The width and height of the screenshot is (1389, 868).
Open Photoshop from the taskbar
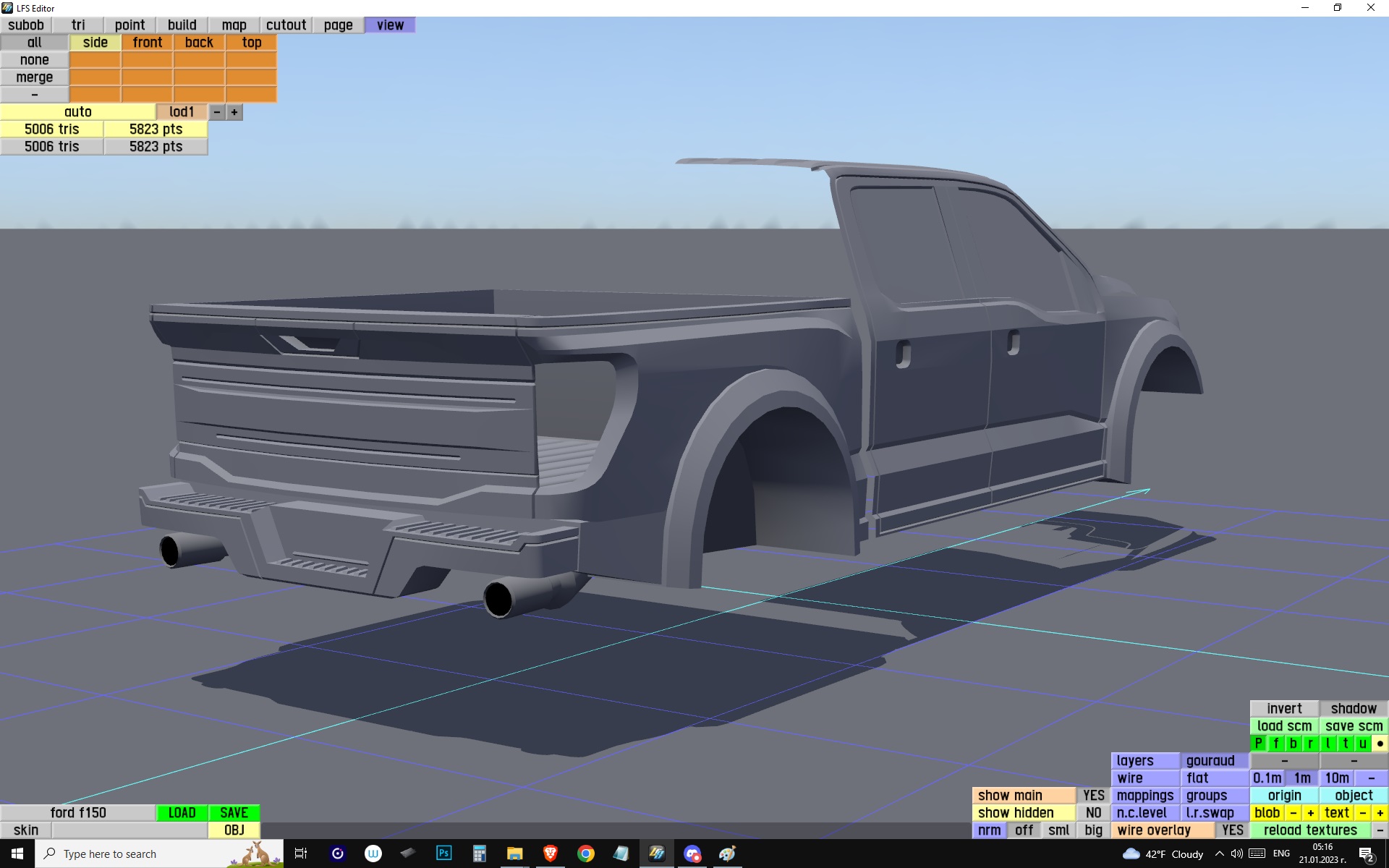tap(443, 854)
